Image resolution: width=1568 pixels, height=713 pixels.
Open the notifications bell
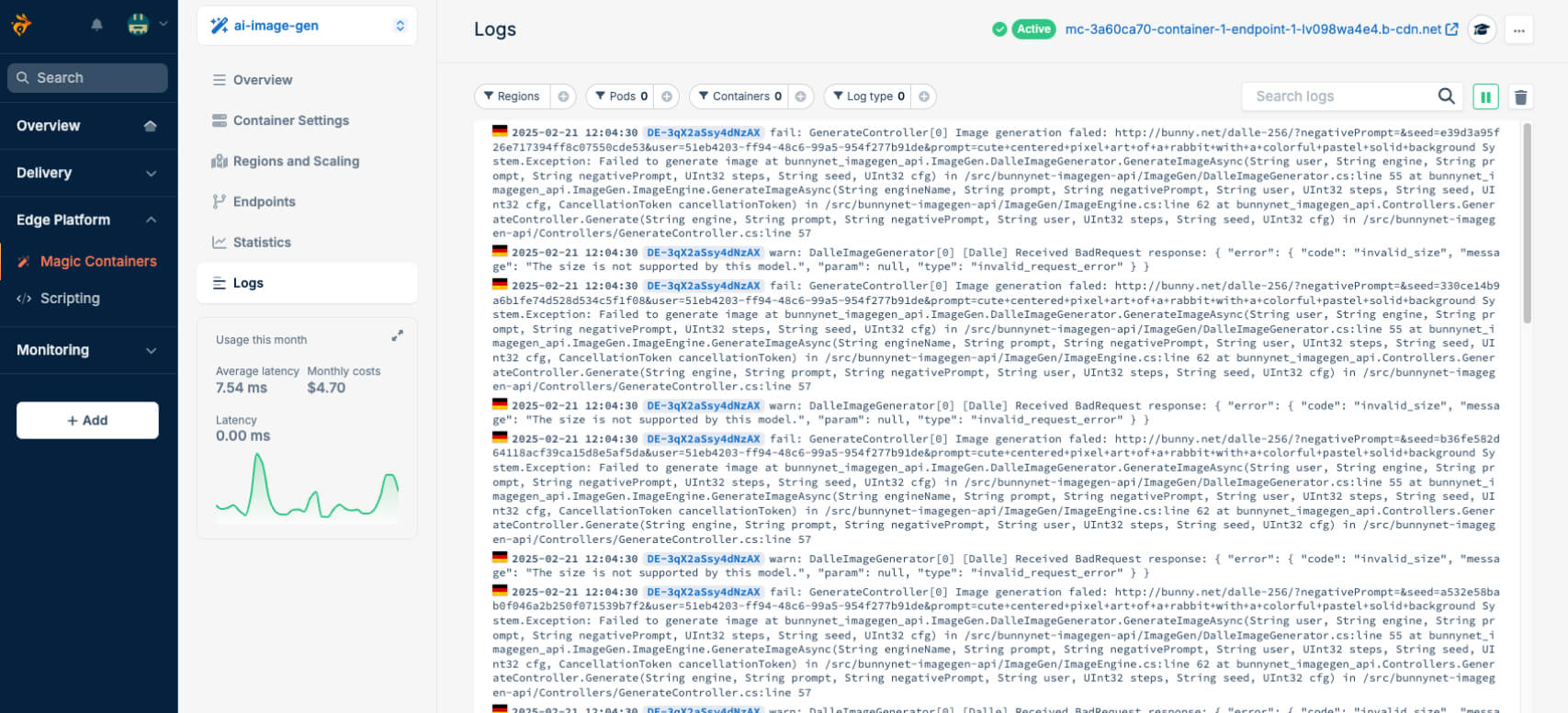click(96, 25)
